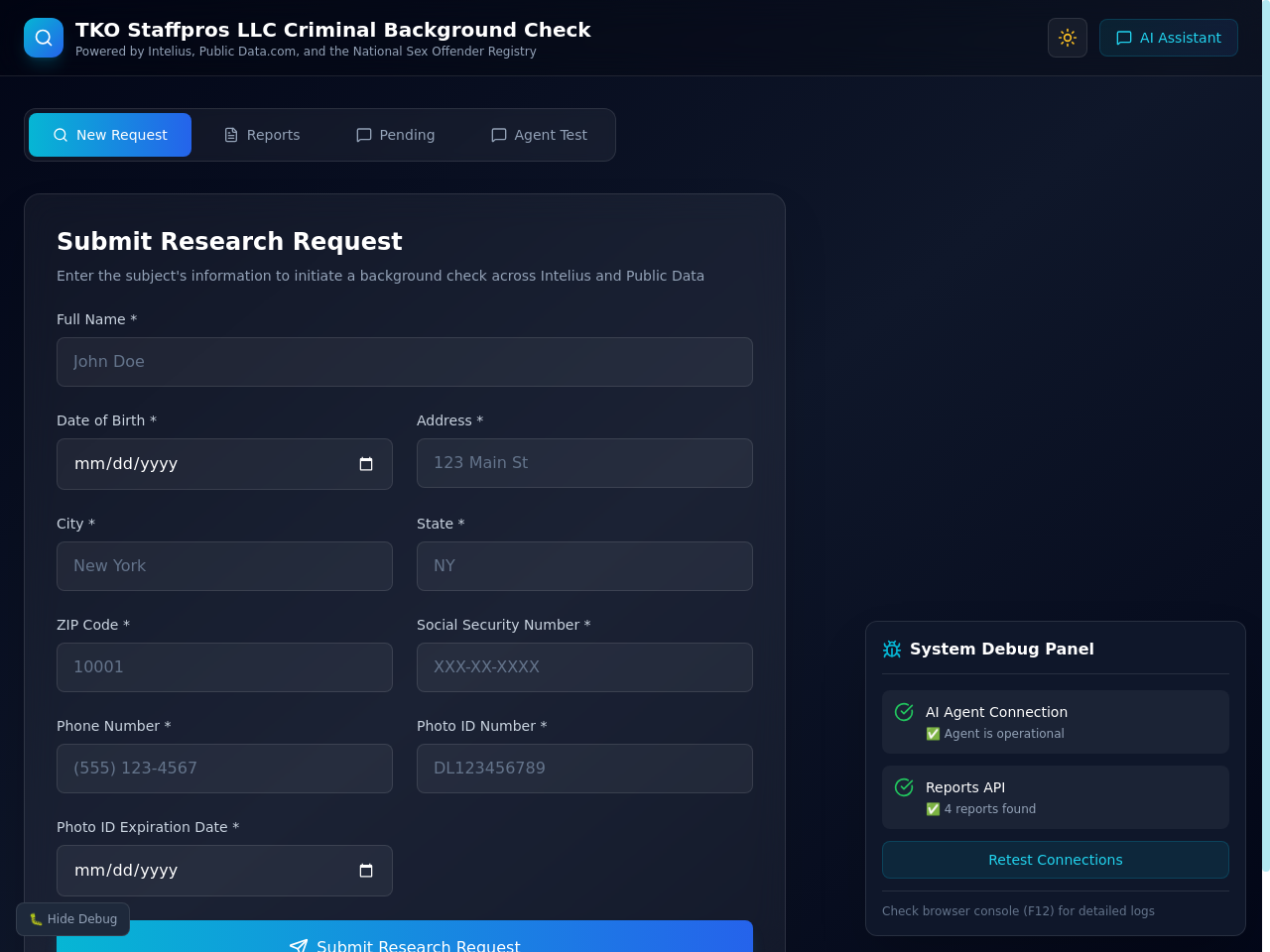Click the Photo ID Number field
Image resolution: width=1270 pixels, height=952 pixels.
coord(584,769)
